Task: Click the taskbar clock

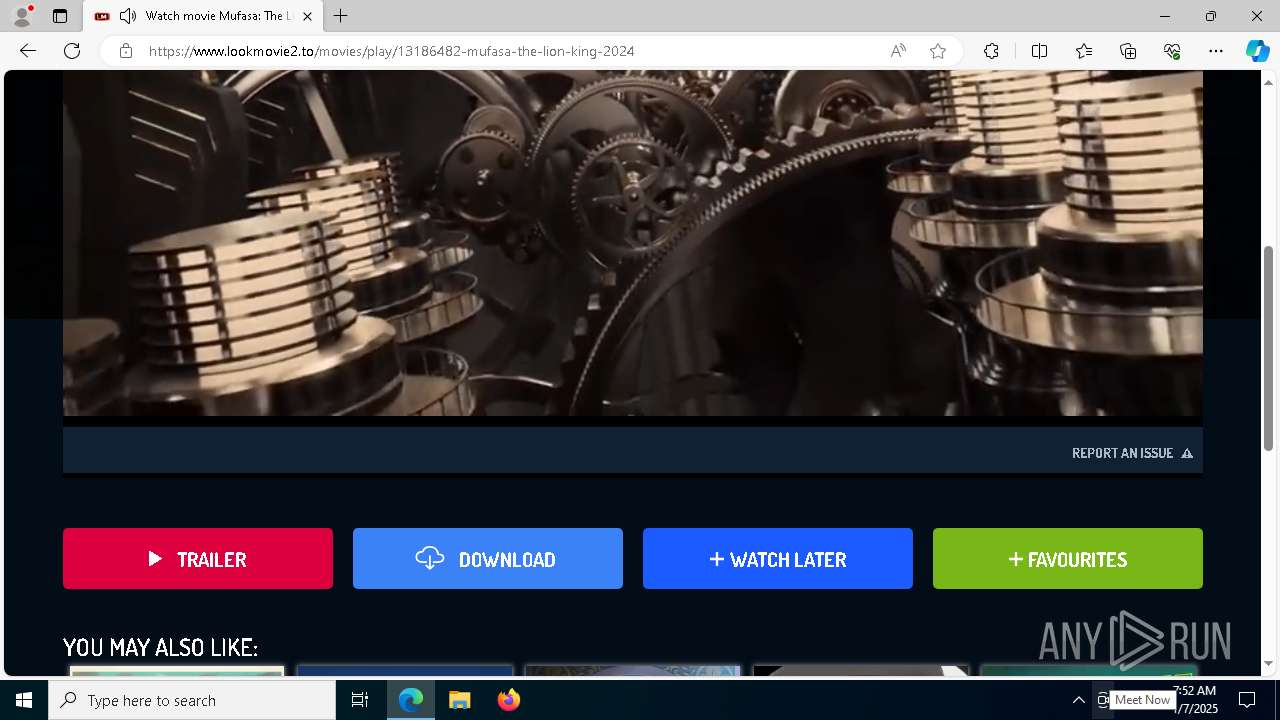Action: pyautogui.click(x=1196, y=700)
